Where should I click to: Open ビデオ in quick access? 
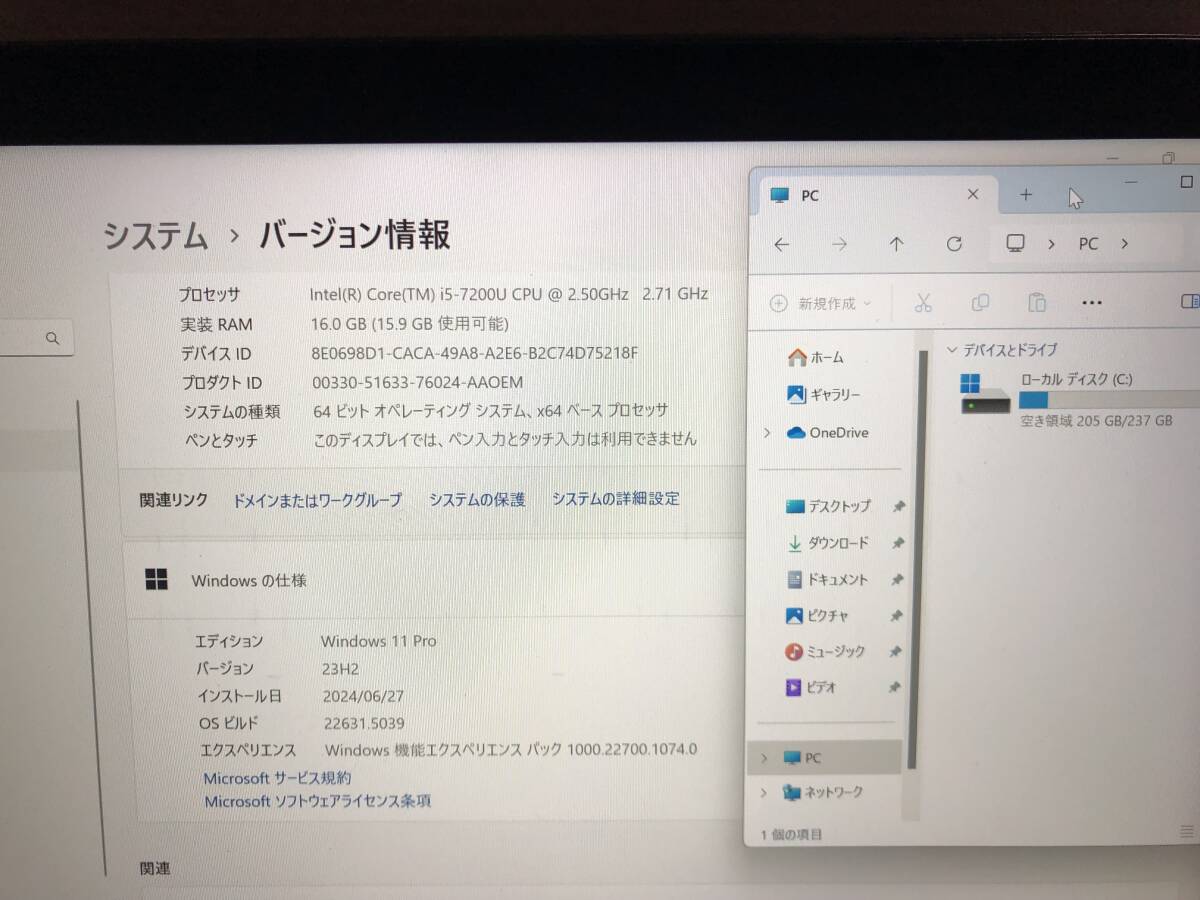811,688
